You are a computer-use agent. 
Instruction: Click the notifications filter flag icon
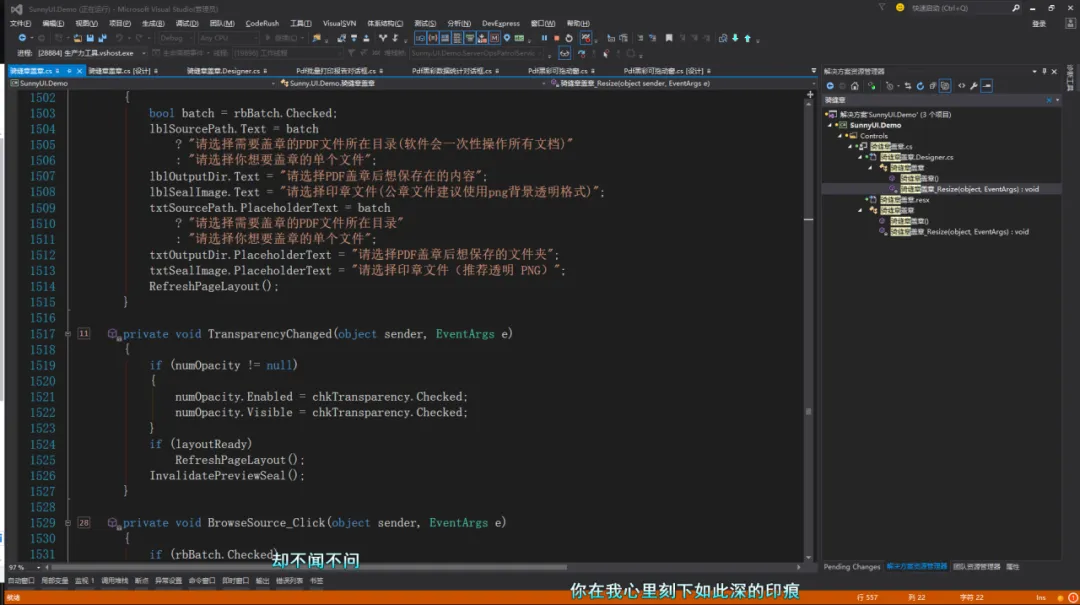tap(882, 8)
